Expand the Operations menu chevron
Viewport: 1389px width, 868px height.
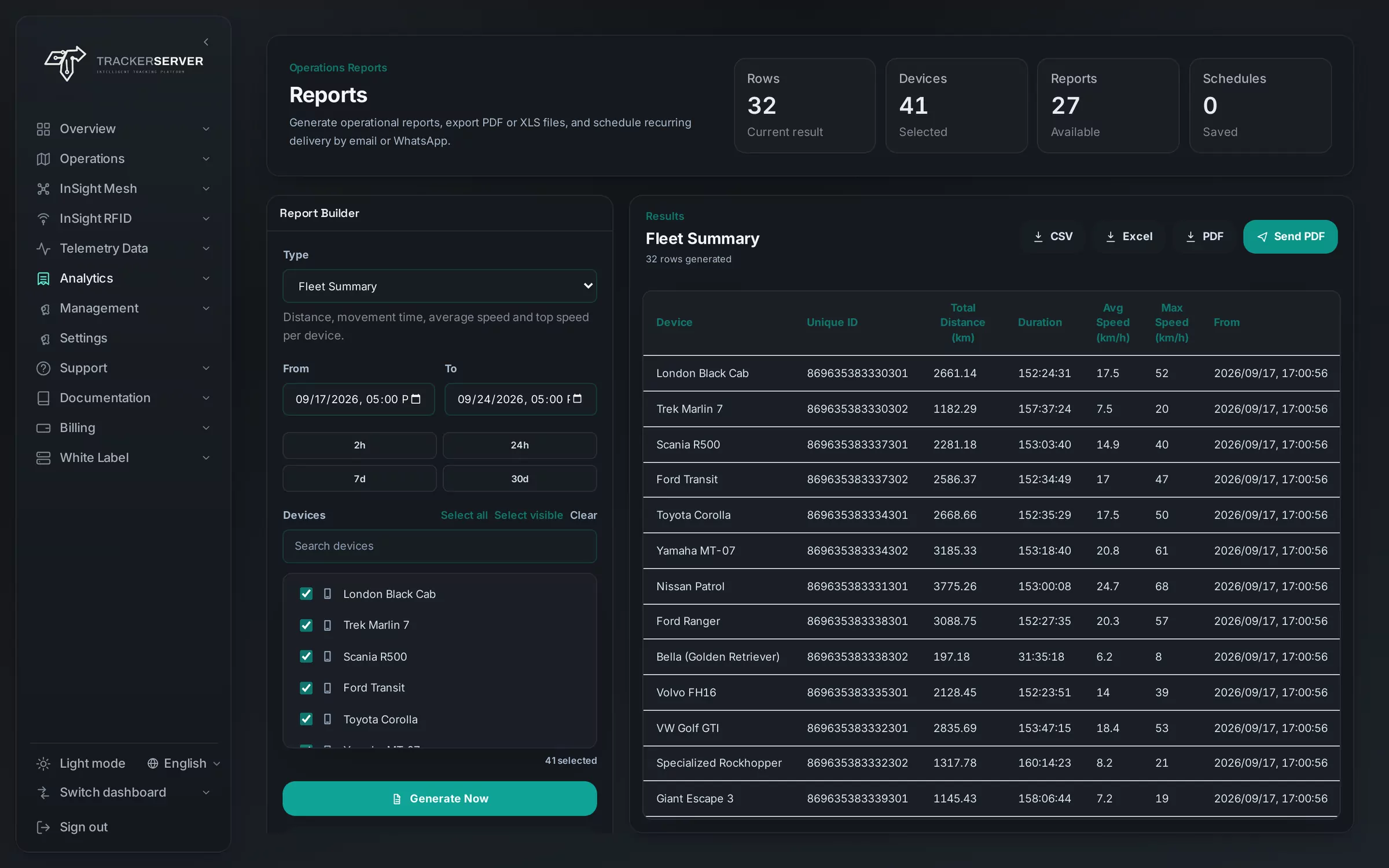point(206,159)
